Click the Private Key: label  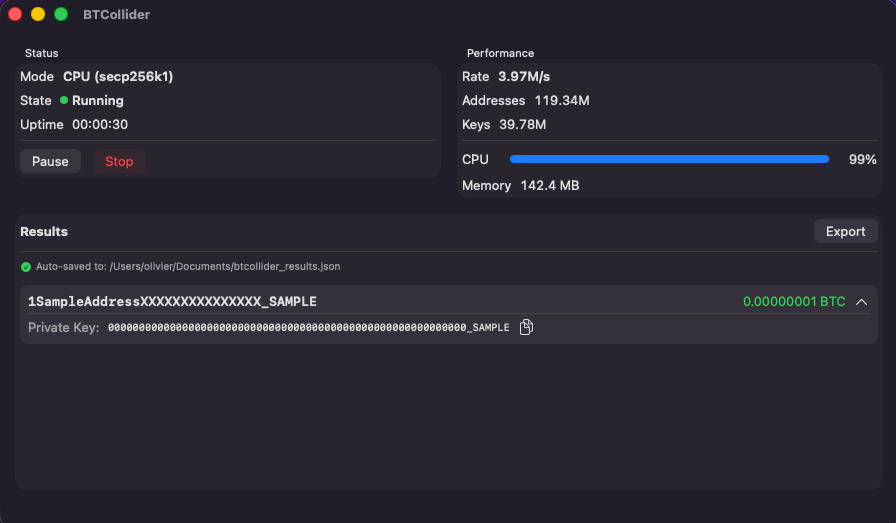click(63, 327)
